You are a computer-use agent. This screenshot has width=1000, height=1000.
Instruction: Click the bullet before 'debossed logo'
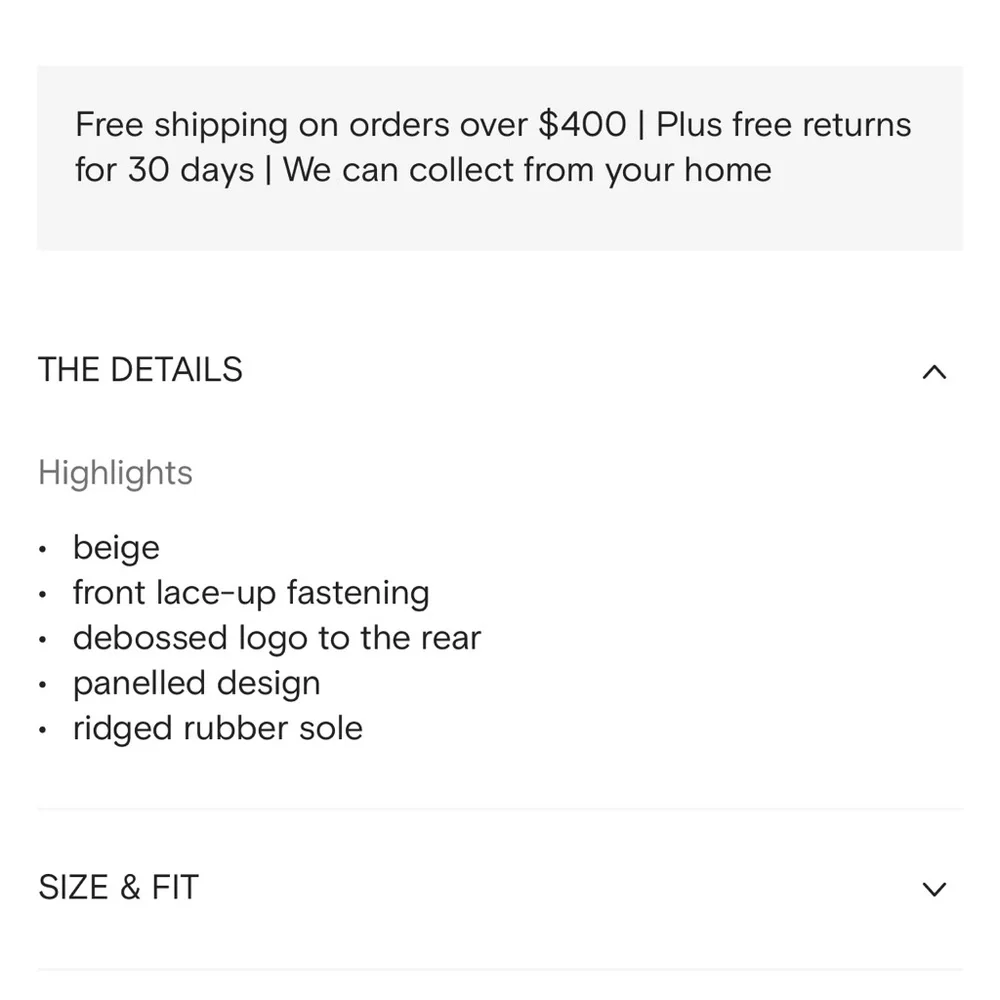[x=43, y=640]
